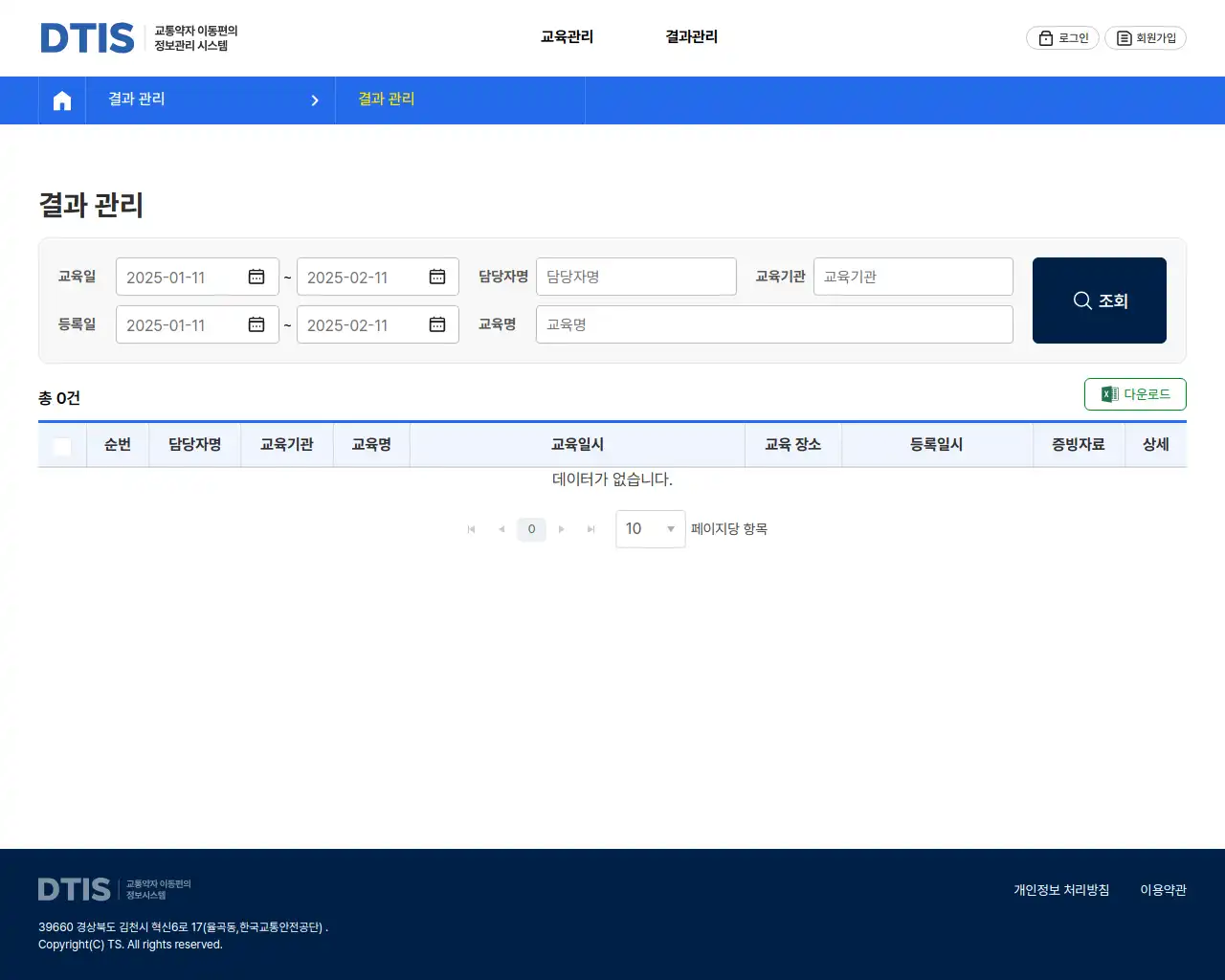Click the 총 0건 result count

point(59,398)
